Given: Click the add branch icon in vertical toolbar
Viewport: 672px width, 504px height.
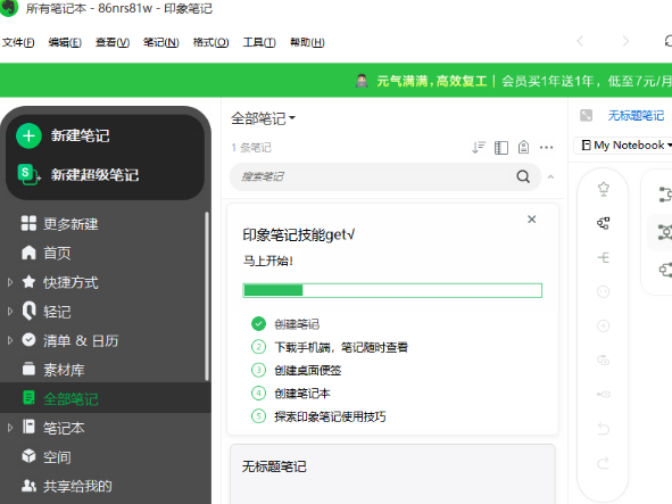Looking at the screenshot, I should (603, 258).
